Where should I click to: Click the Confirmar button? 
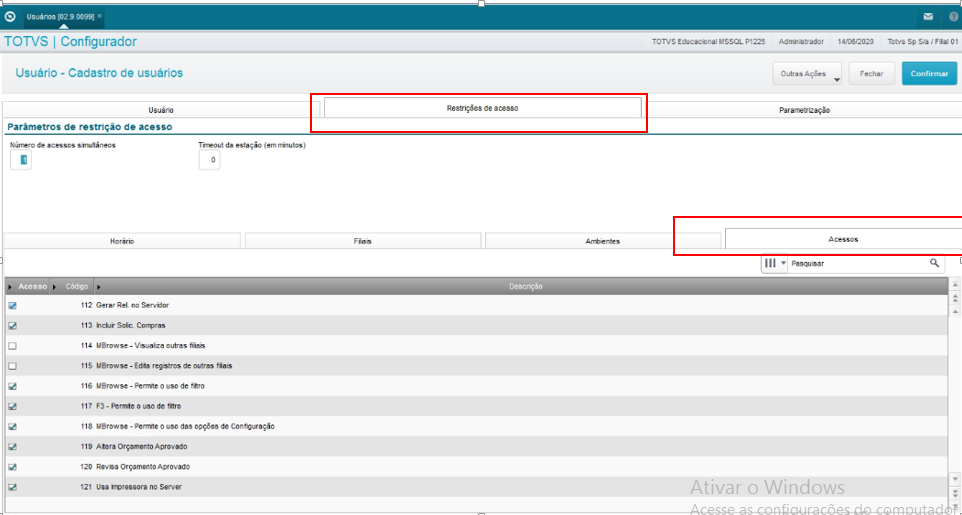click(929, 74)
